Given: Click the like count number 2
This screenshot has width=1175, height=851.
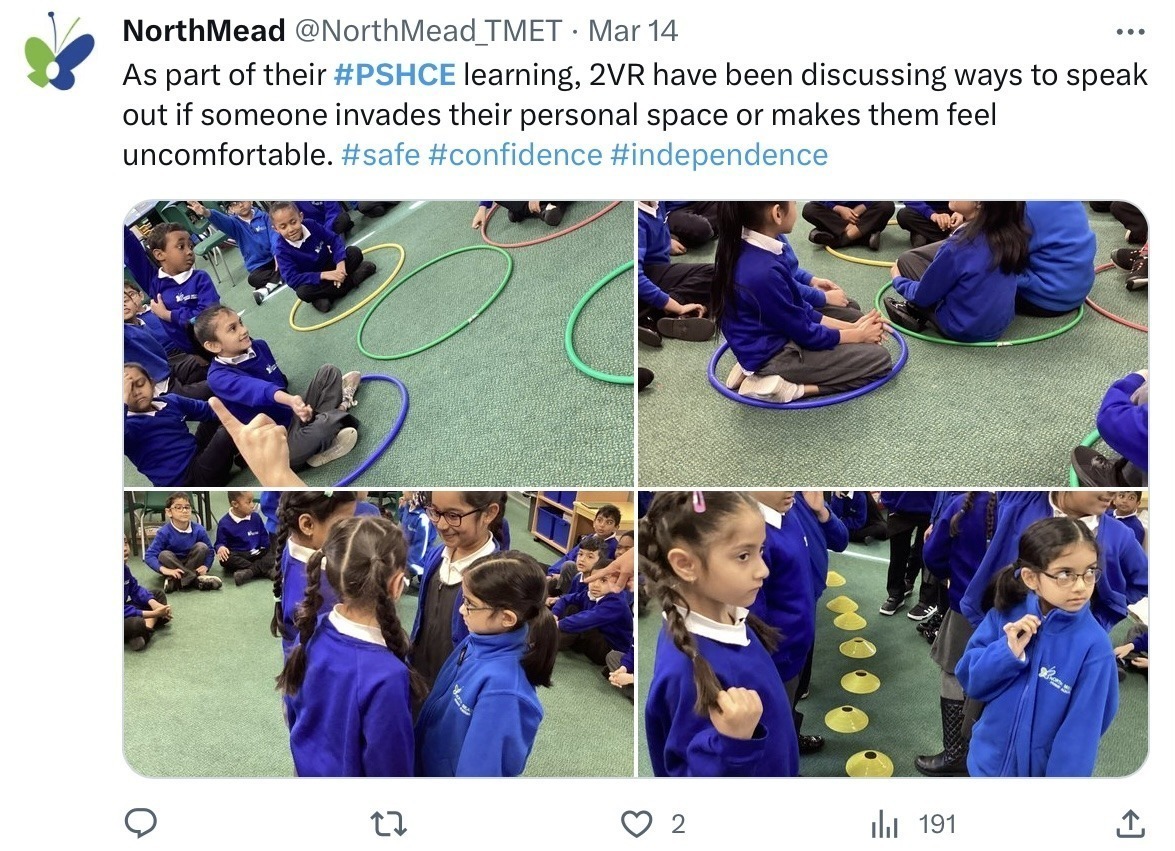Looking at the screenshot, I should [x=678, y=824].
